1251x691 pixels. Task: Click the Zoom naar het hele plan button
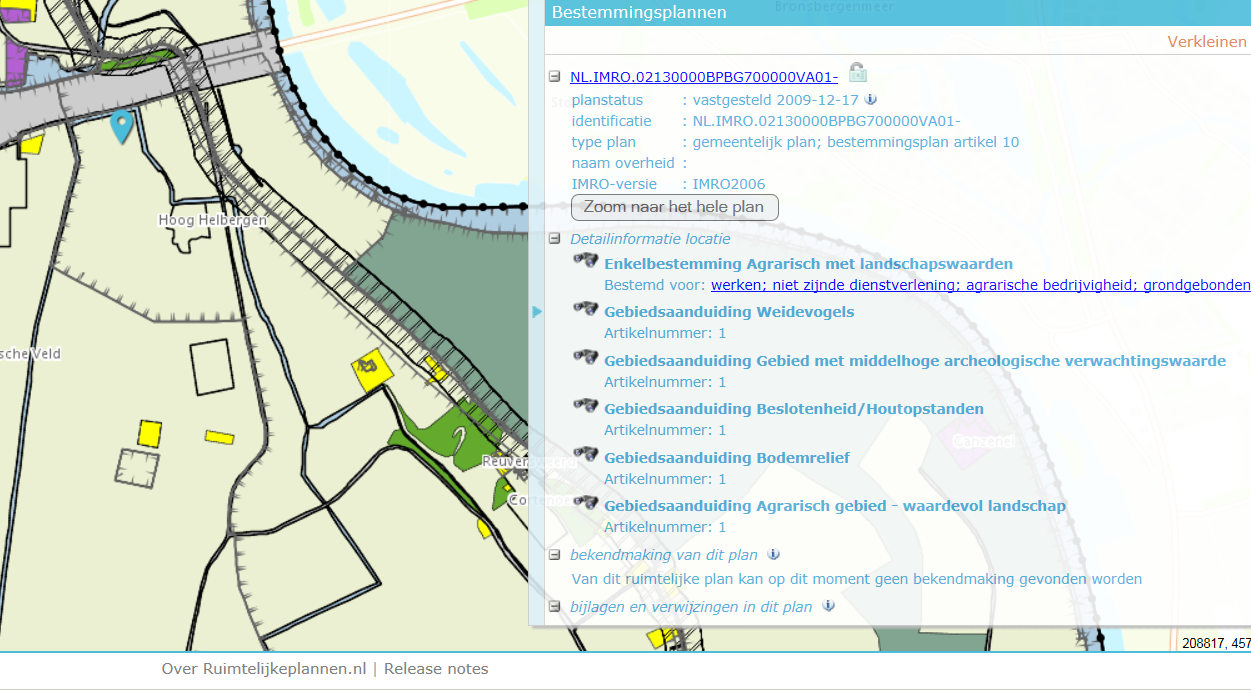pyautogui.click(x=674, y=207)
